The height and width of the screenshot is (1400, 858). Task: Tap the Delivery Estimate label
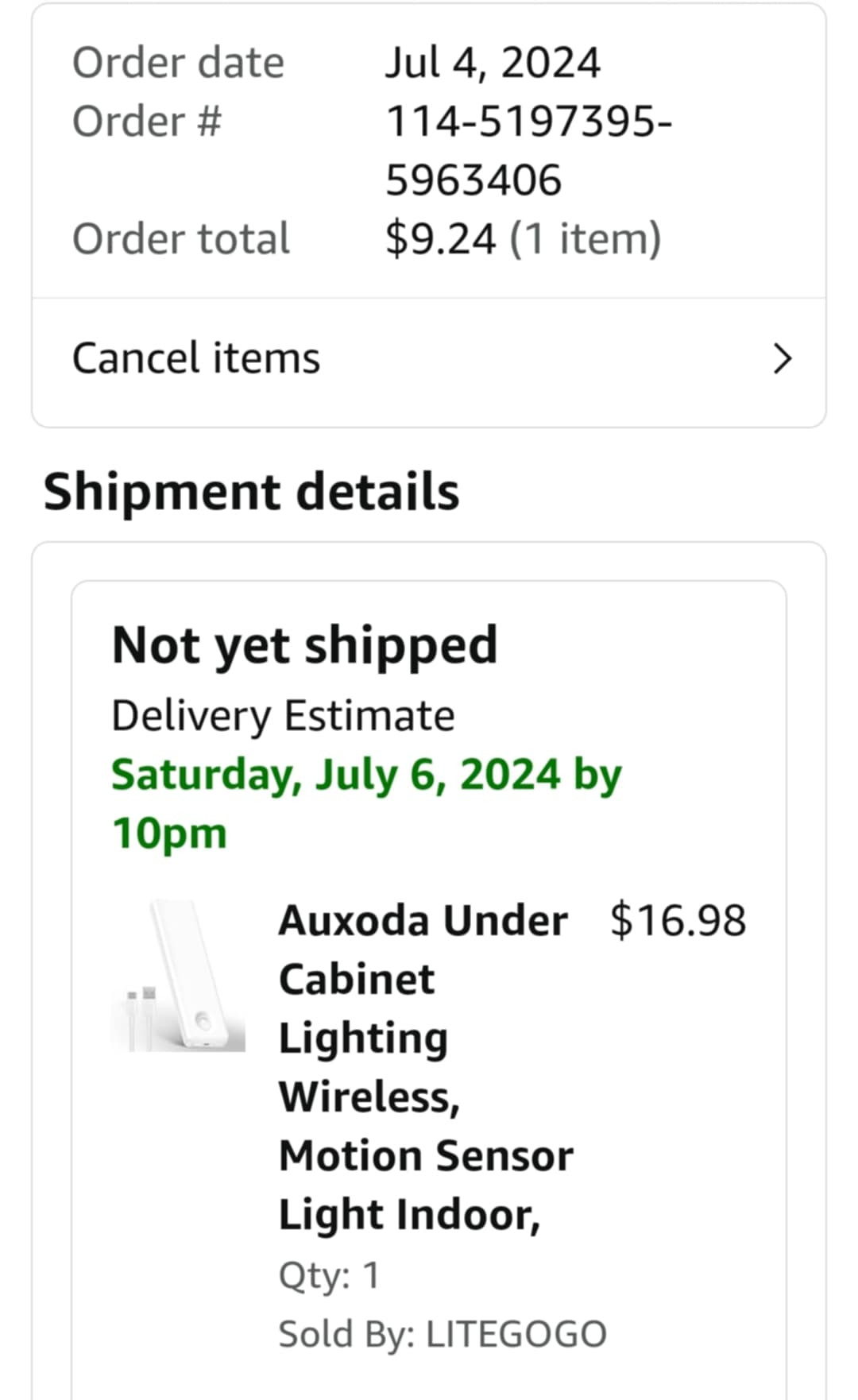(283, 716)
